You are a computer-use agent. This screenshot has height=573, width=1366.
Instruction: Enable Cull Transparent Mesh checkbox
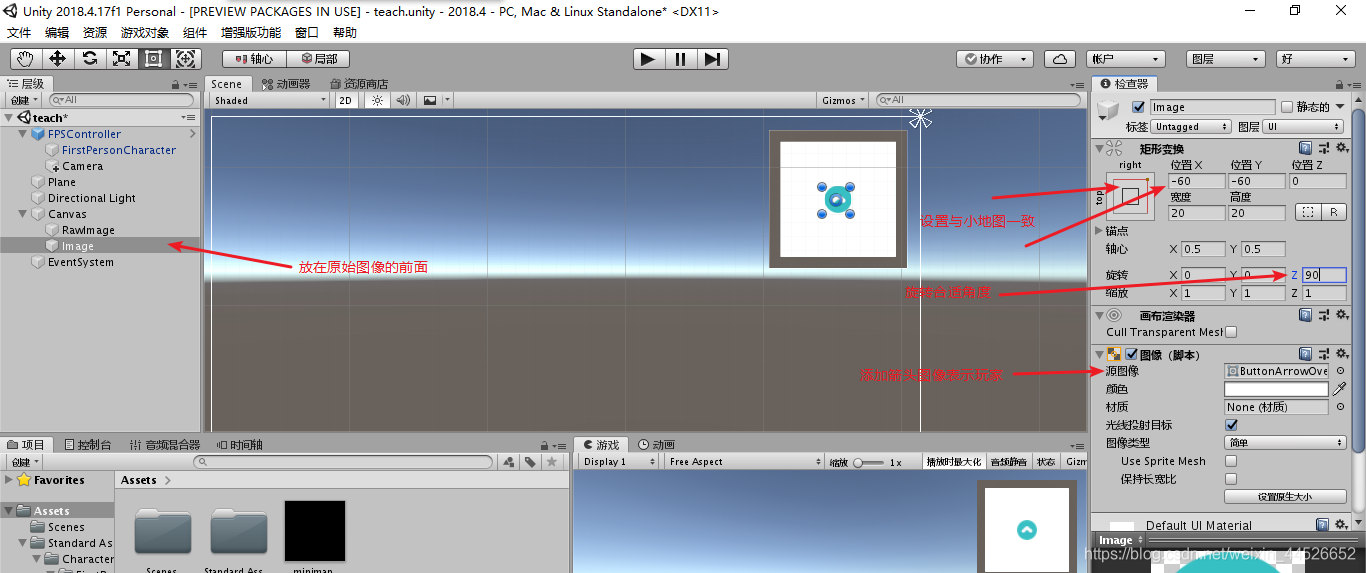[1231, 332]
